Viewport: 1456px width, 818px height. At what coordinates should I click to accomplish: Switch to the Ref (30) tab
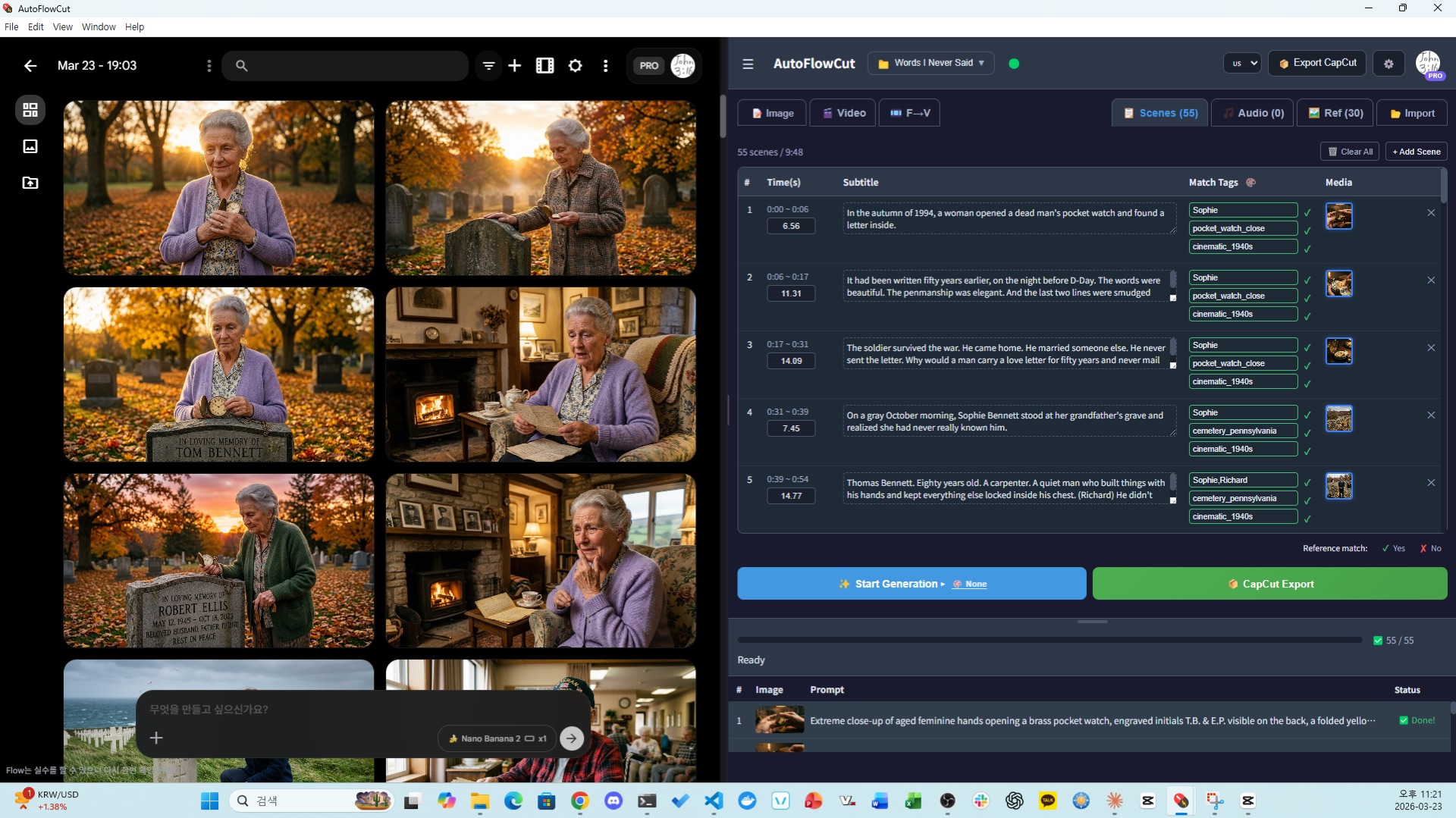pyautogui.click(x=1335, y=113)
